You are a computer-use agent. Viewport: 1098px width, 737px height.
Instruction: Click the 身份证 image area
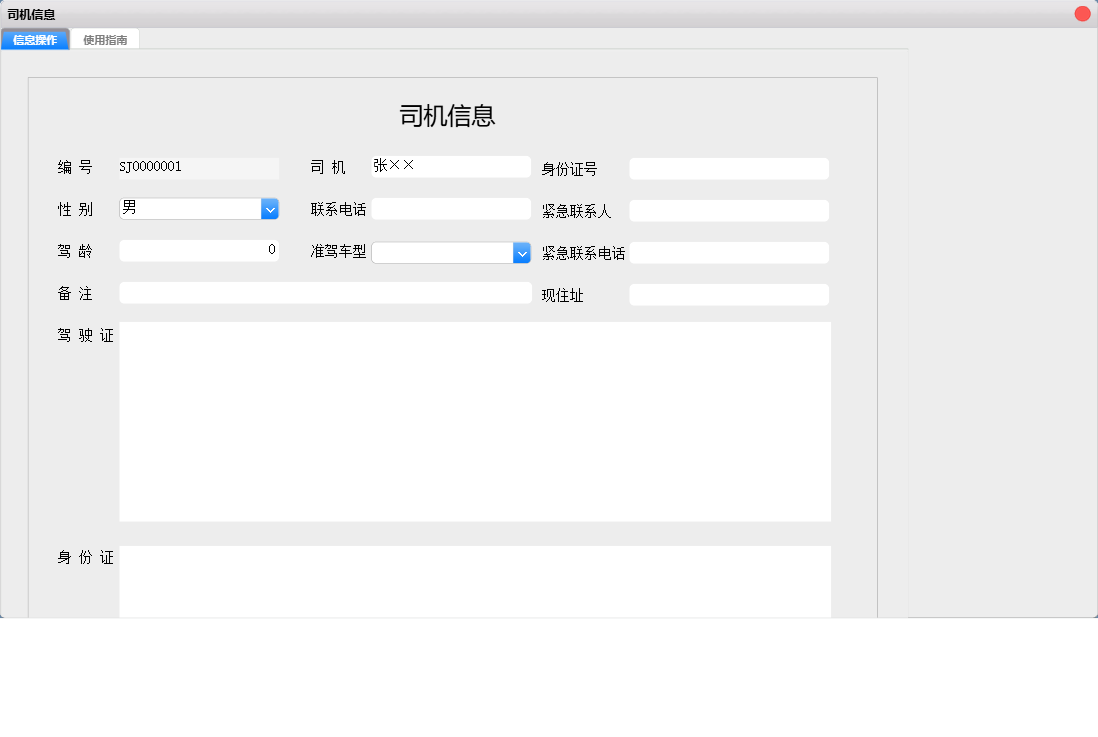click(x=475, y=581)
